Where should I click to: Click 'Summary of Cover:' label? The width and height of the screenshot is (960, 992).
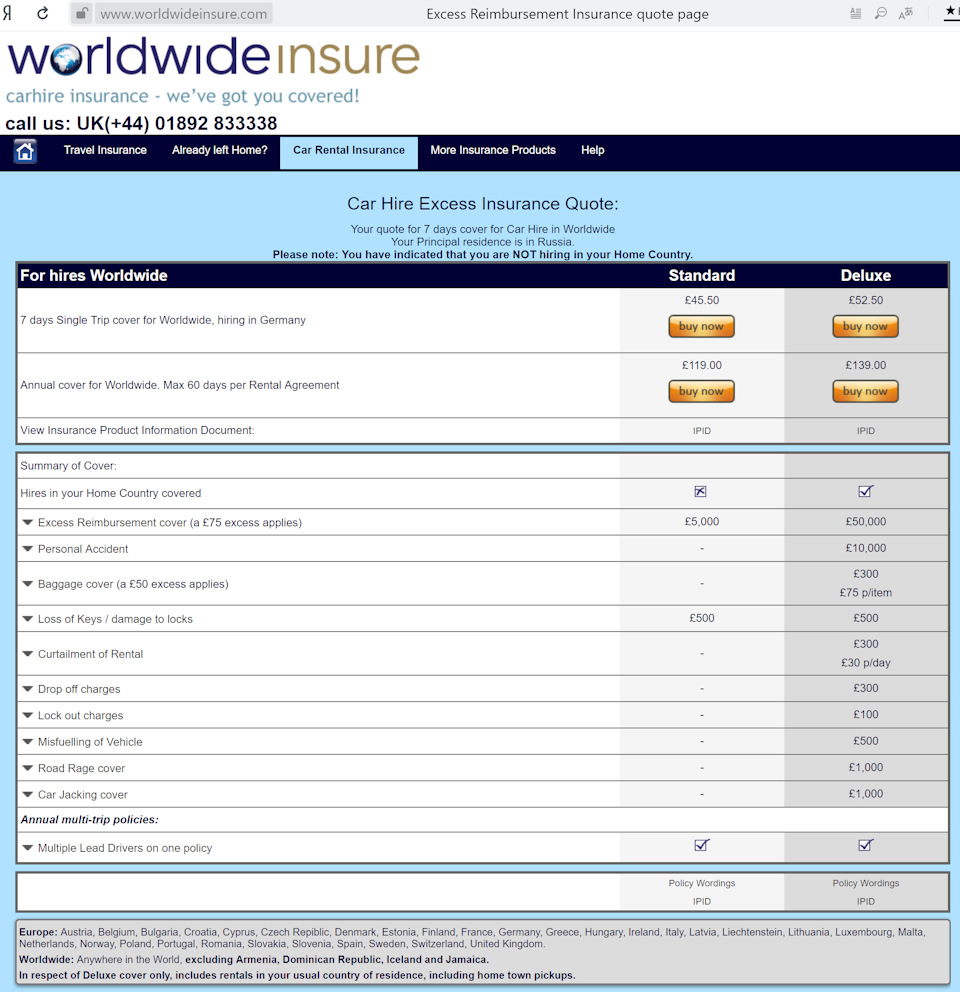coord(68,466)
